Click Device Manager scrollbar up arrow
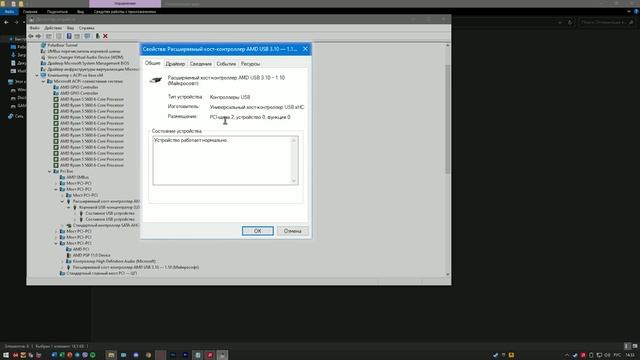 [448, 45]
